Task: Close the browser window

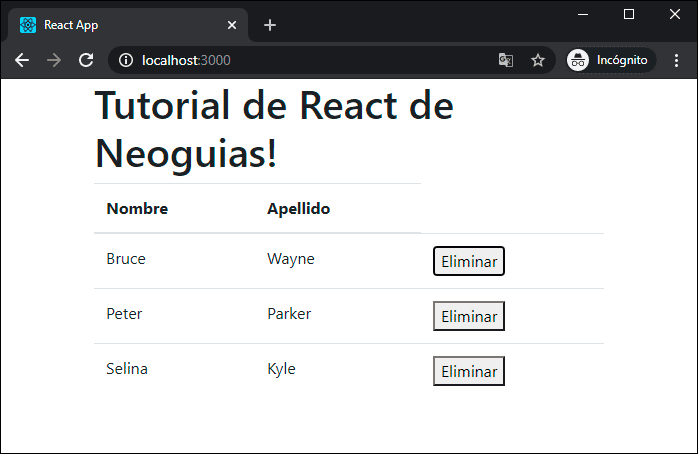Action: [675, 14]
